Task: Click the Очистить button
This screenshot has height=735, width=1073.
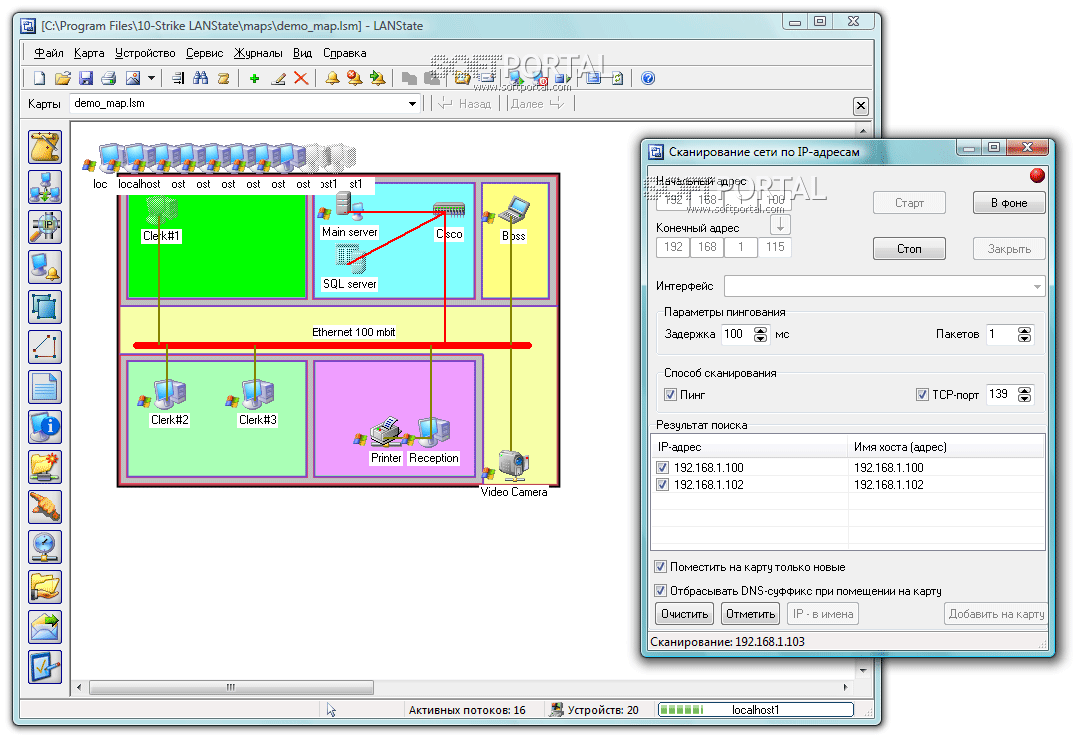Action: pos(684,614)
